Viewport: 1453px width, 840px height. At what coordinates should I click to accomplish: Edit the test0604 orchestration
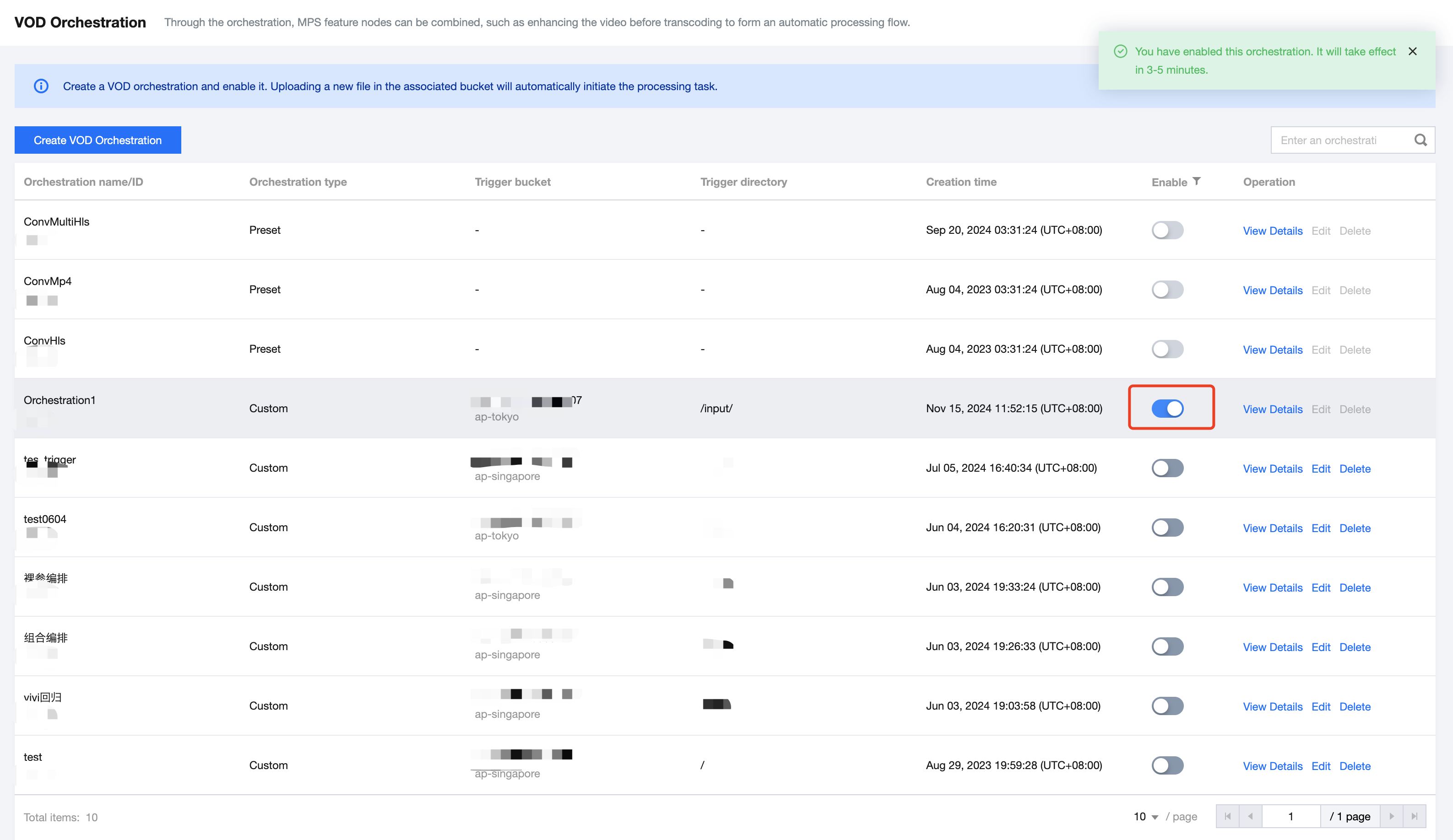pos(1320,528)
